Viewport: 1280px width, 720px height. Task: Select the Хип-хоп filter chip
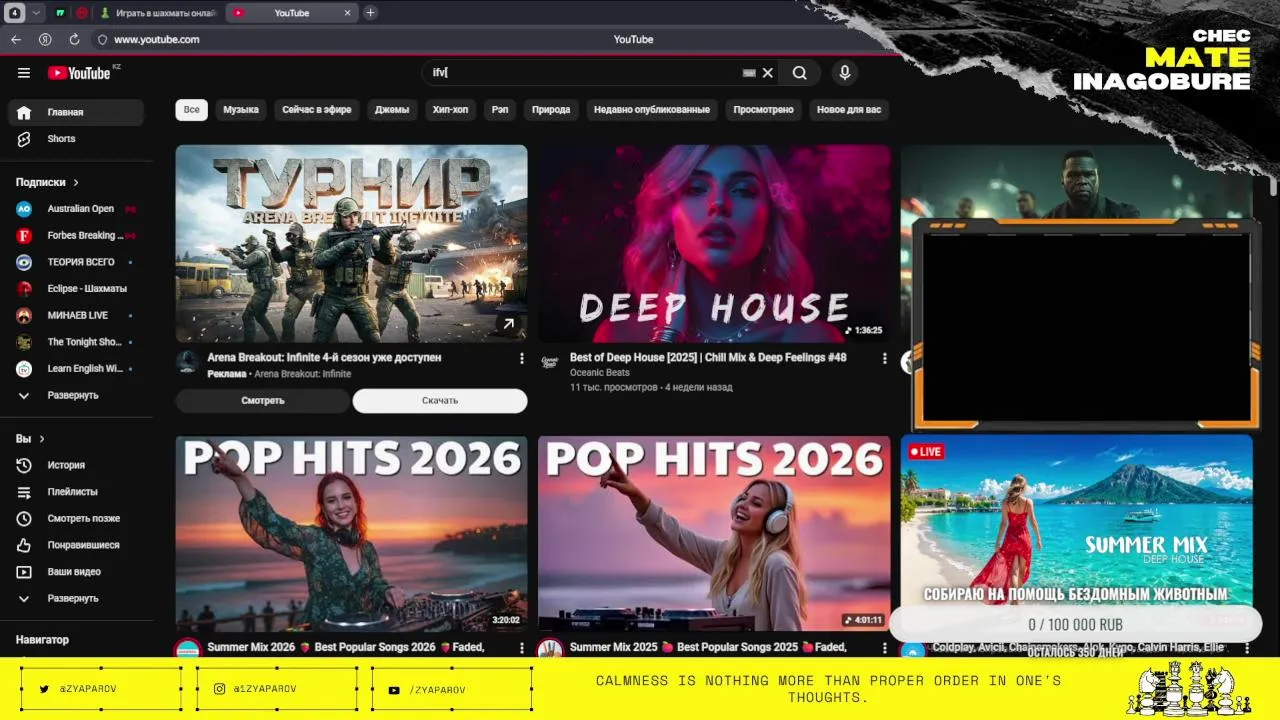[450, 110]
